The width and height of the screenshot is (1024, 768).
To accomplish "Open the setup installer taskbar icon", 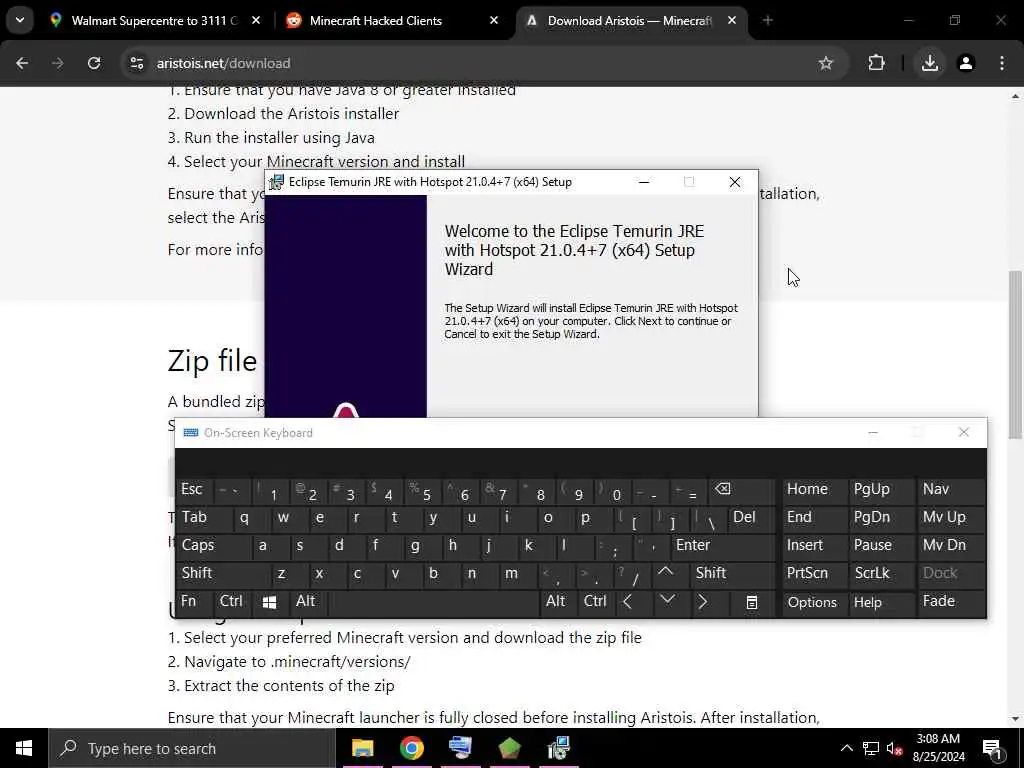I will pos(558,748).
